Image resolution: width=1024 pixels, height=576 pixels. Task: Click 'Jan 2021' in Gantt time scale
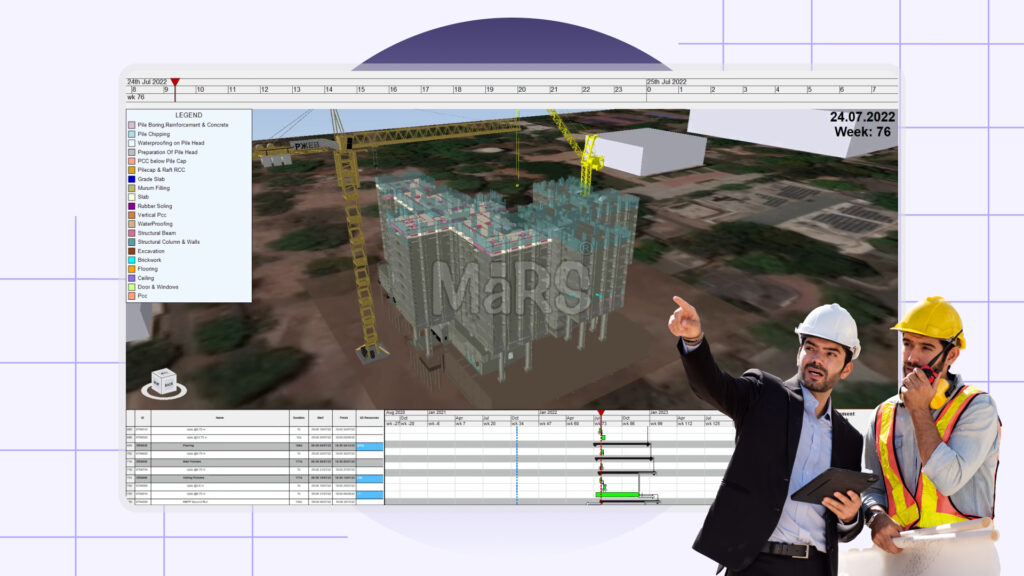tap(437, 413)
